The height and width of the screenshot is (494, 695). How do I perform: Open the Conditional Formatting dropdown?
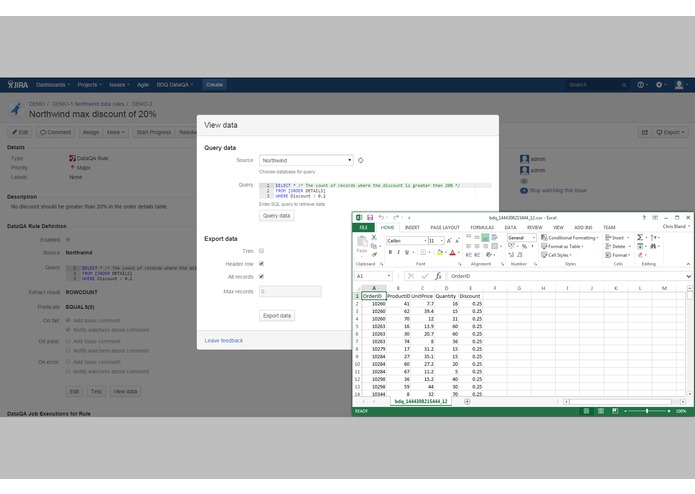pyautogui.click(x=570, y=238)
